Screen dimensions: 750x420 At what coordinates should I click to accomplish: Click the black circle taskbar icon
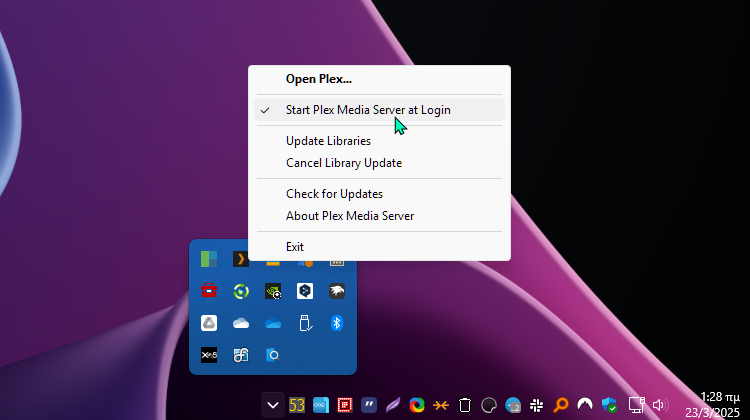pyautogui.click(x=488, y=405)
